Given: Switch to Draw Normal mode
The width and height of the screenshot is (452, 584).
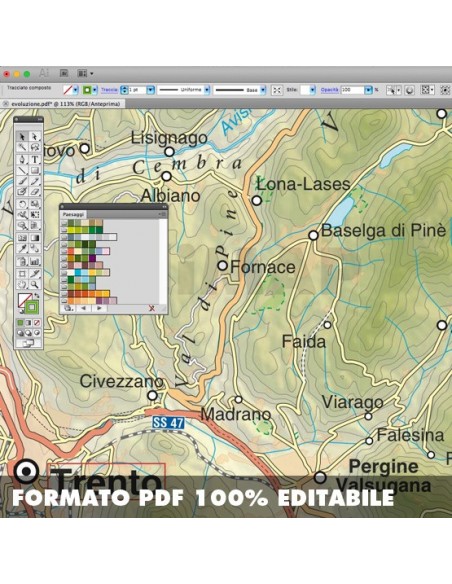Looking at the screenshot, I should [x=20, y=332].
